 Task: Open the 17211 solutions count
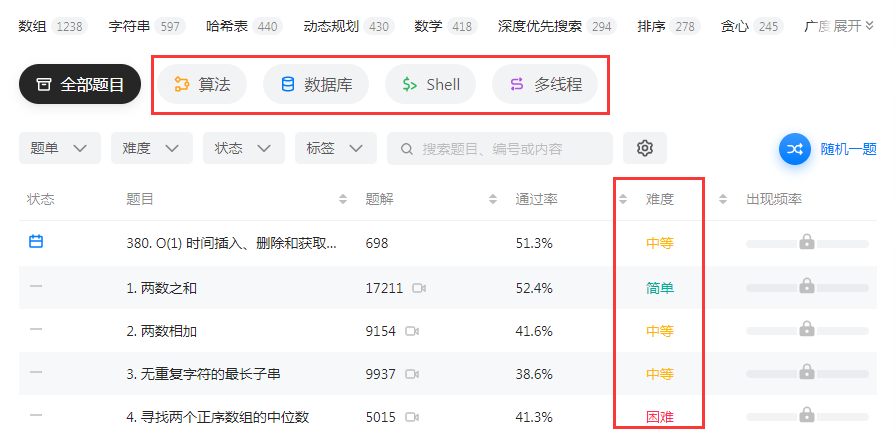384,288
